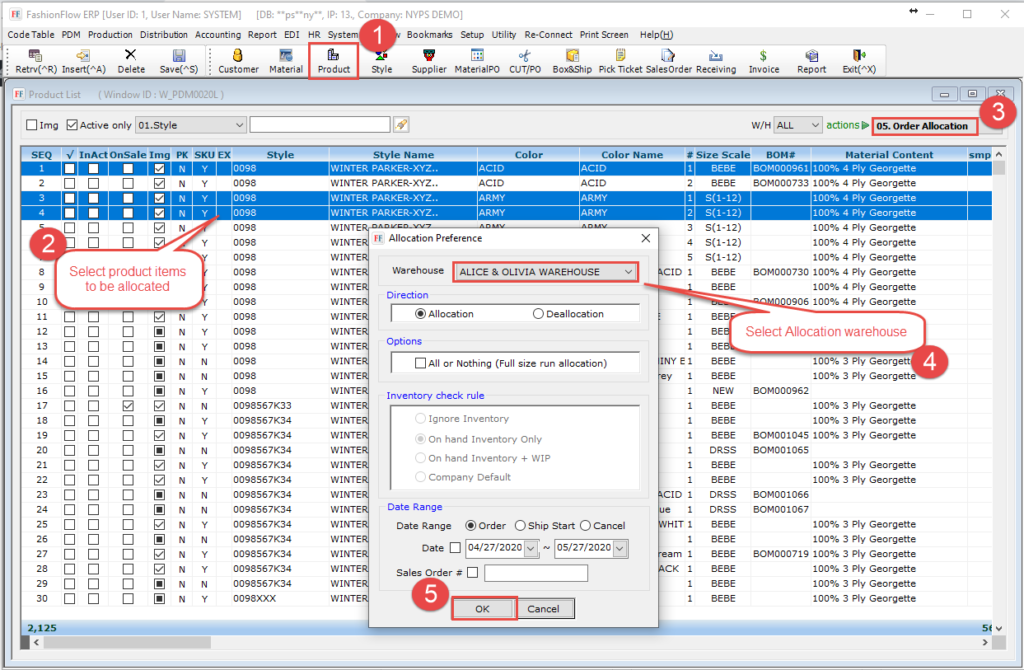Click the Invoice toolbar icon
The width and height of the screenshot is (1024, 670).
pyautogui.click(x=763, y=61)
